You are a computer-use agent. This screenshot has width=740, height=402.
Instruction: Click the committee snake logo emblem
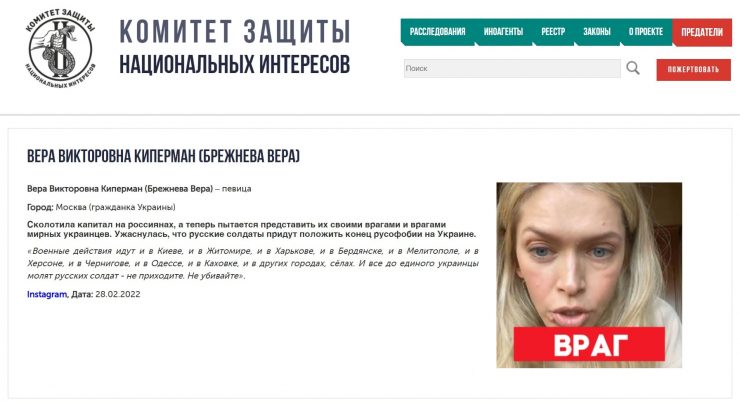pyautogui.click(x=60, y=48)
